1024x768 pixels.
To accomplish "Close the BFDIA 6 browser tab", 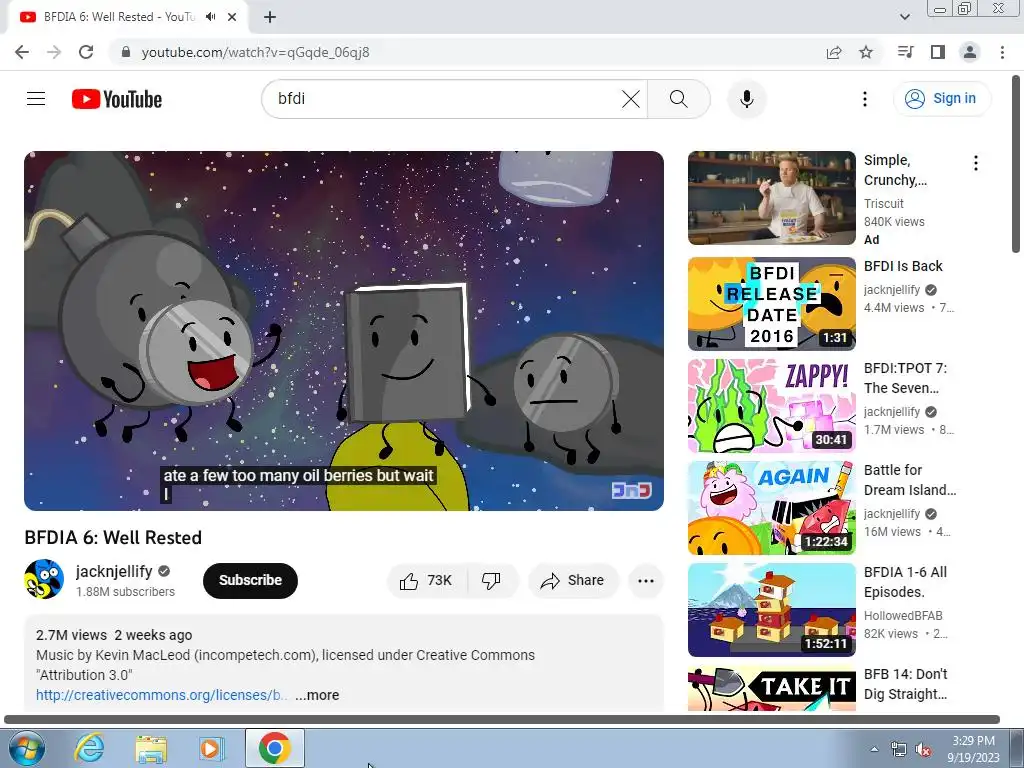I will 232,17.
